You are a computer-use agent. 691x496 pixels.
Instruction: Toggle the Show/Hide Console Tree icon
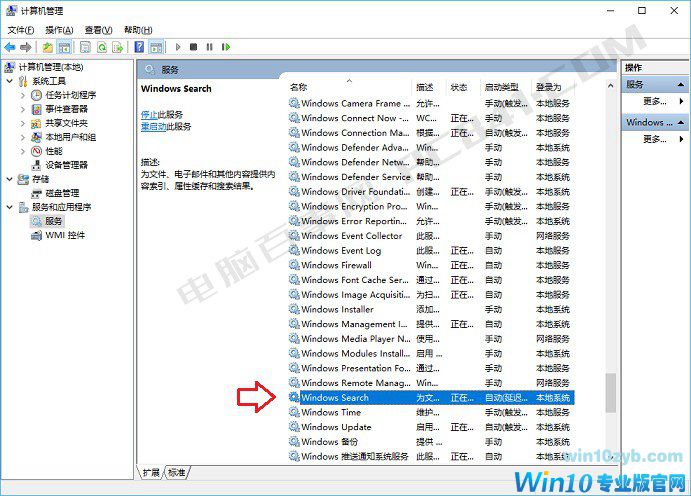pyautogui.click(x=64, y=47)
